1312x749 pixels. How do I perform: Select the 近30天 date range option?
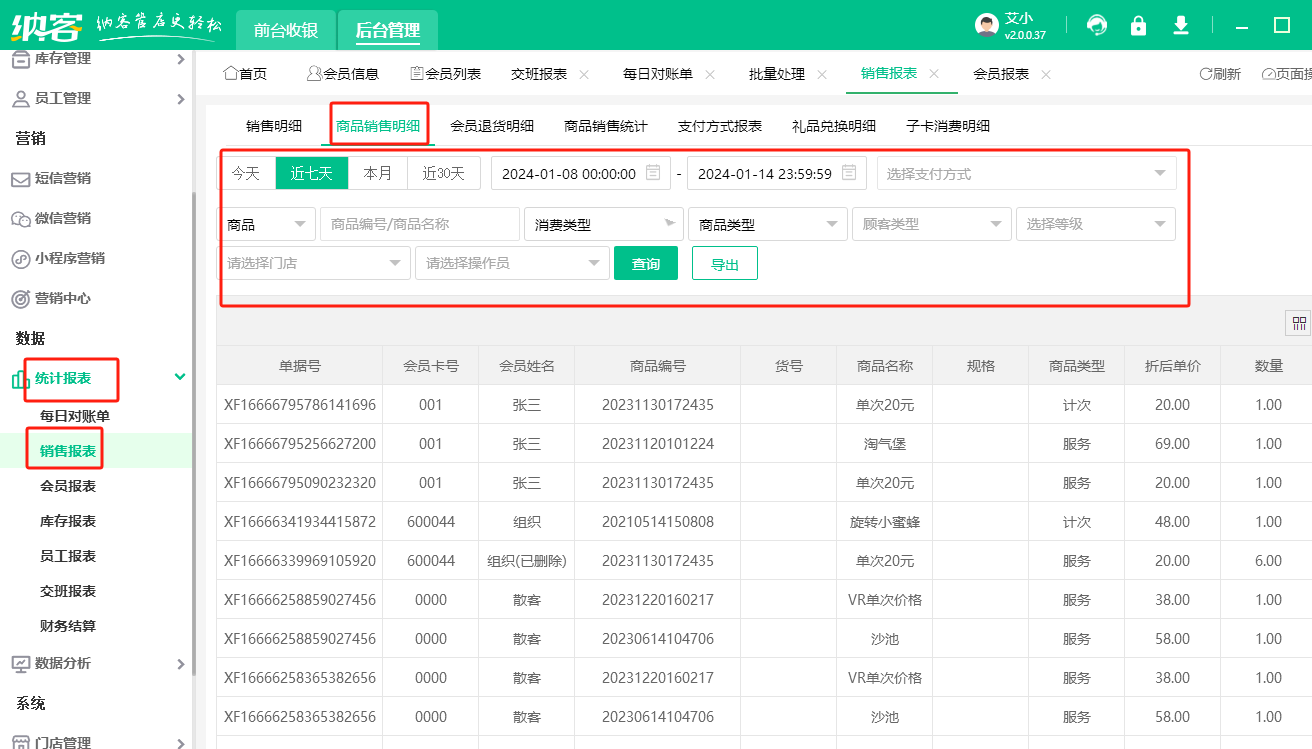point(443,173)
